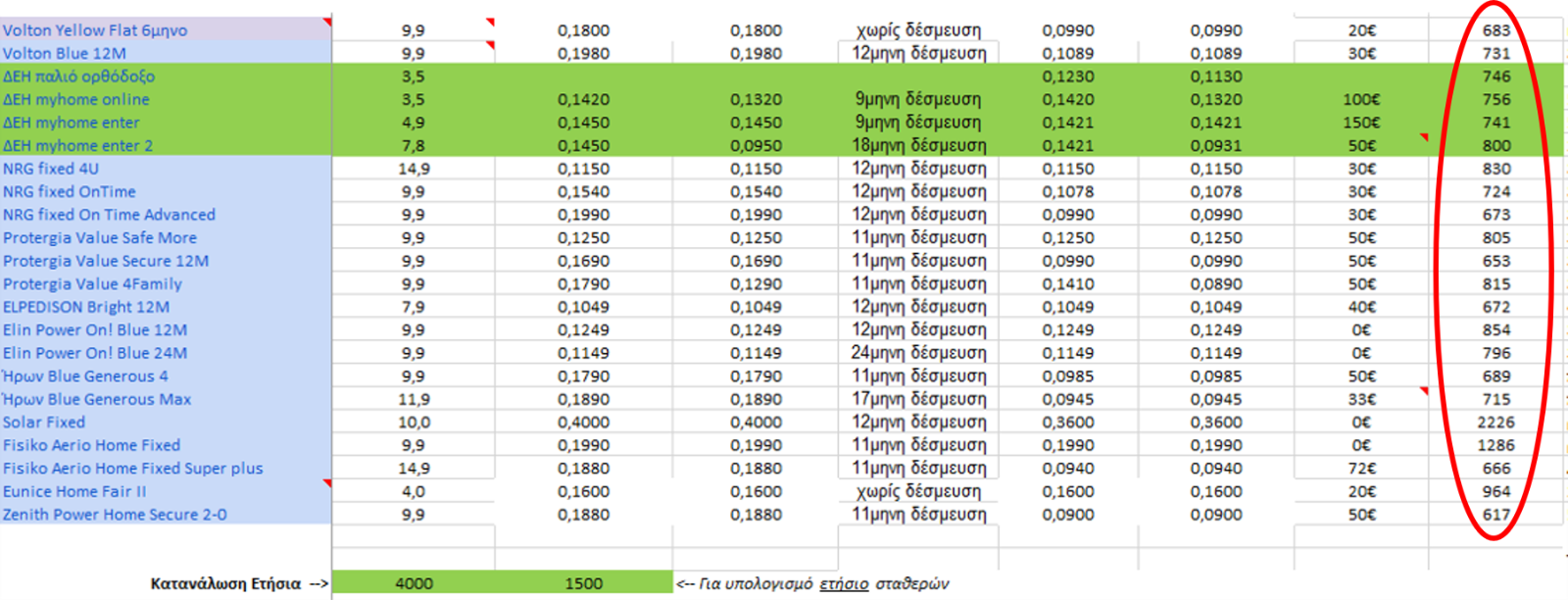Click the 40€ cell in ELPEDISON row
This screenshot has width=1568, height=600.
[x=1361, y=307]
